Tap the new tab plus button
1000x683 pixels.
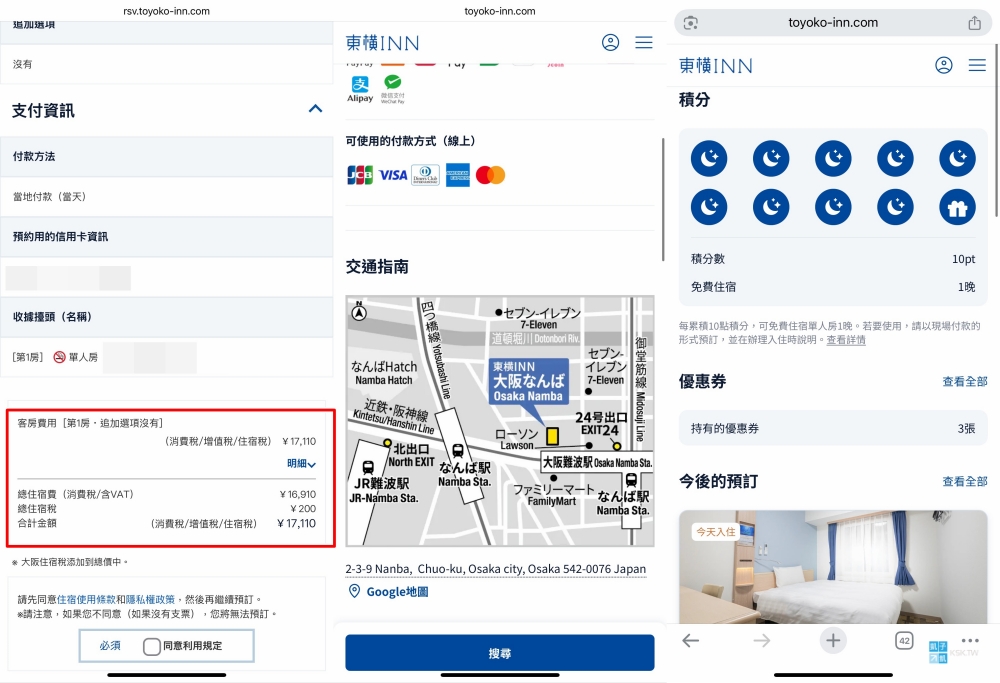833,640
